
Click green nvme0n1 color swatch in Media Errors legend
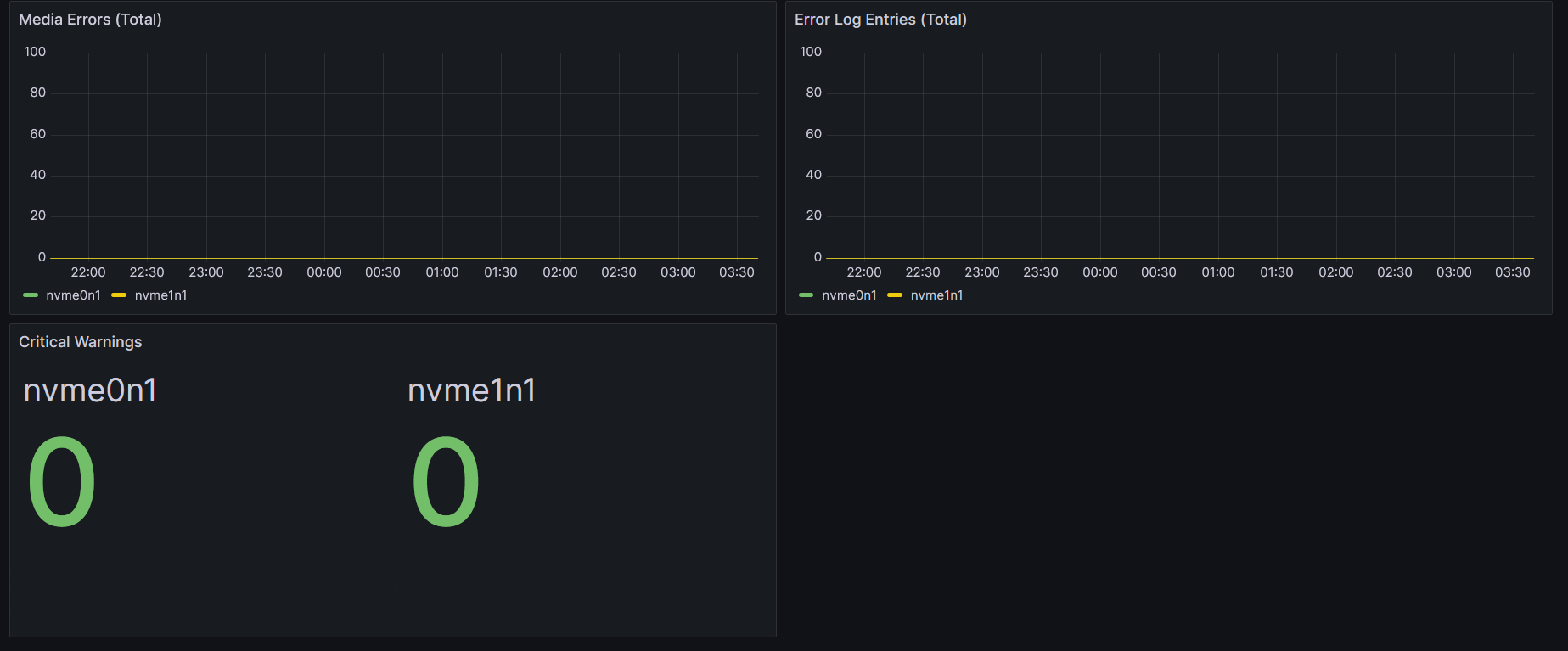[31, 295]
